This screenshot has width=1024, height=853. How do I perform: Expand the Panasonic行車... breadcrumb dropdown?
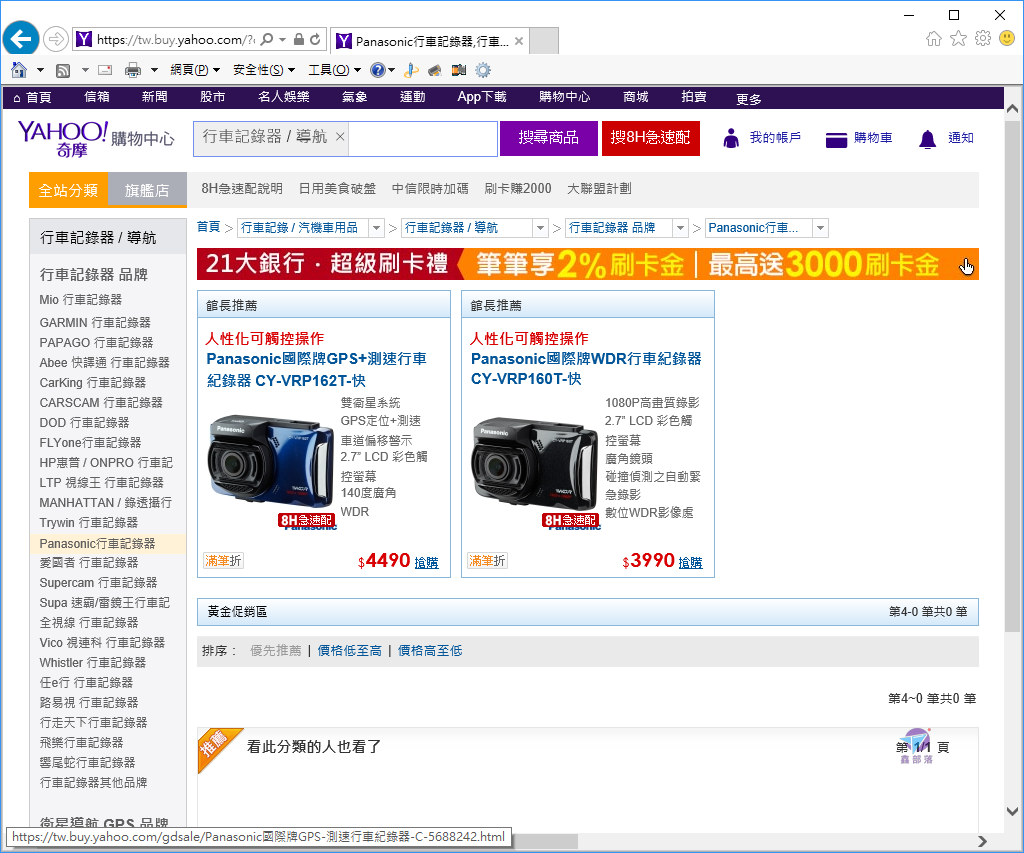(821, 228)
